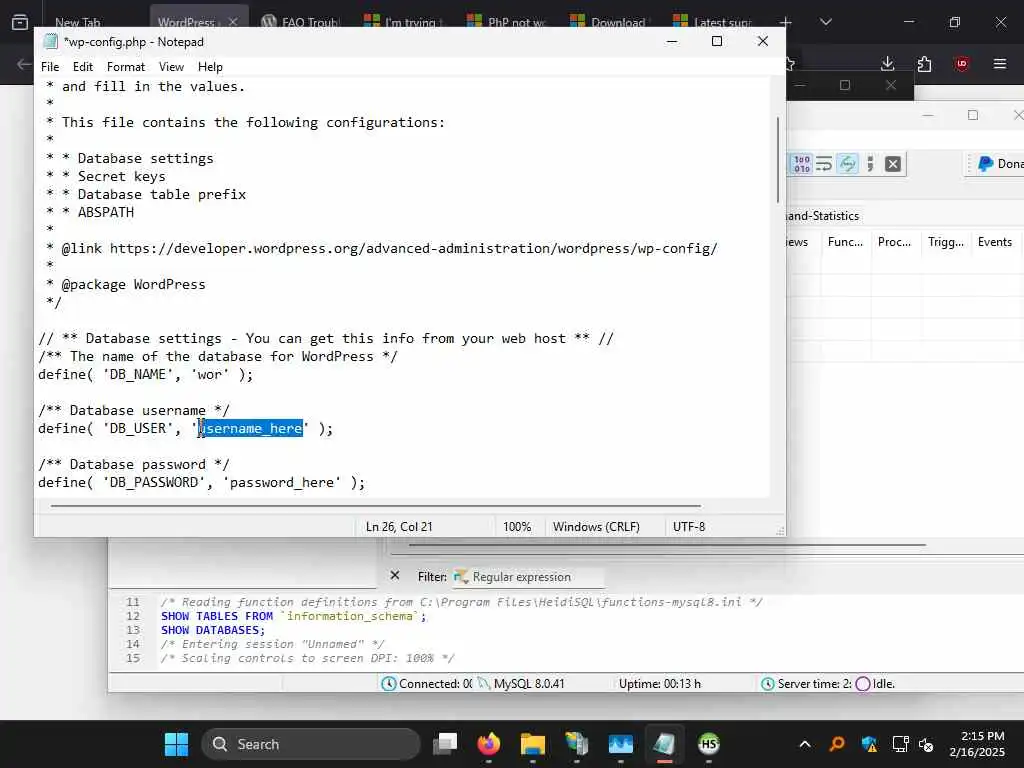
Task: Click the Regular expression filter field
Action: pos(528,577)
